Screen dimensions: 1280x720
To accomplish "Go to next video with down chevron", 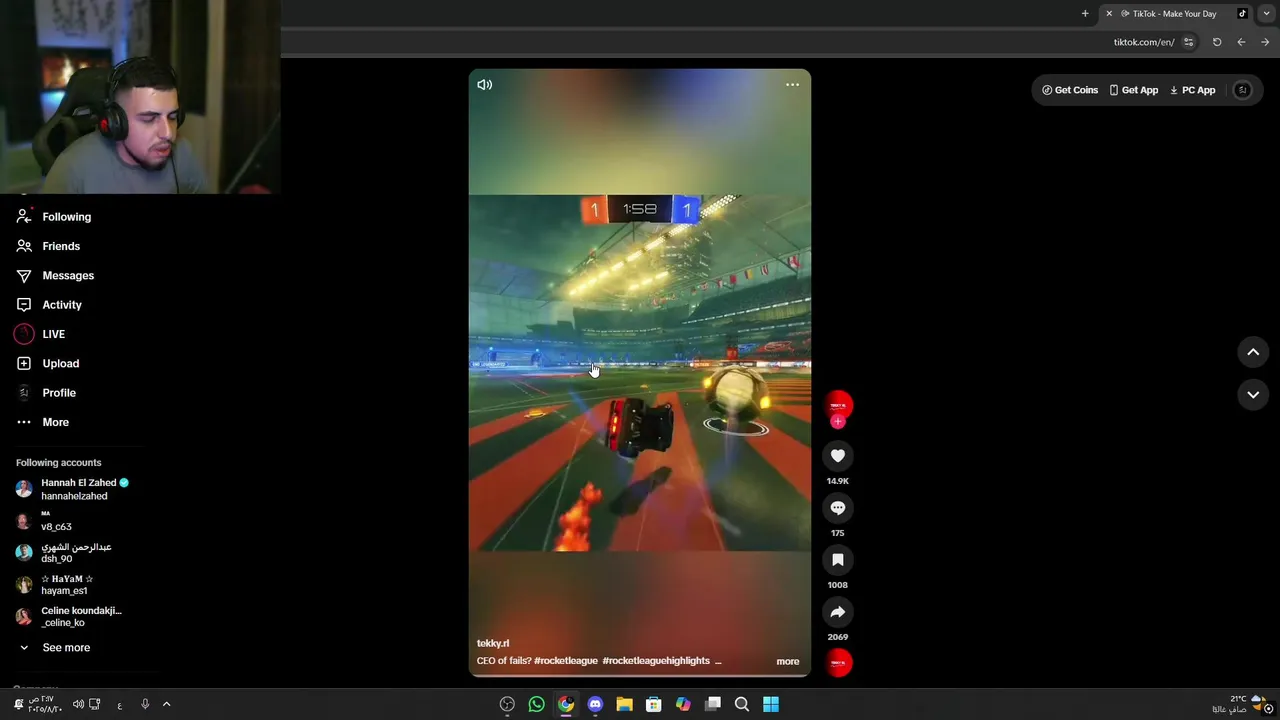I will (x=1253, y=395).
